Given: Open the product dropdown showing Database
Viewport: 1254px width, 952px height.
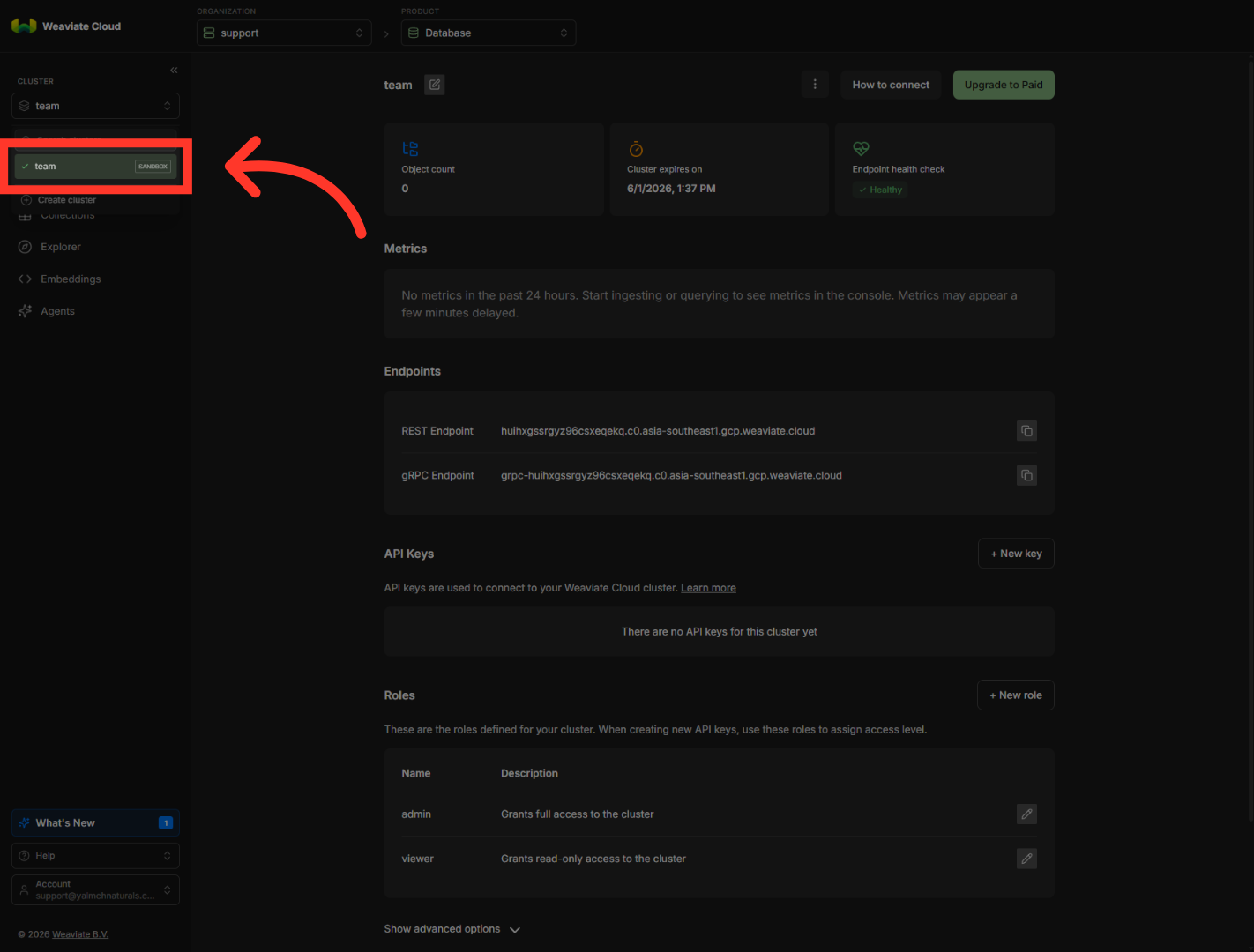Looking at the screenshot, I should [489, 33].
